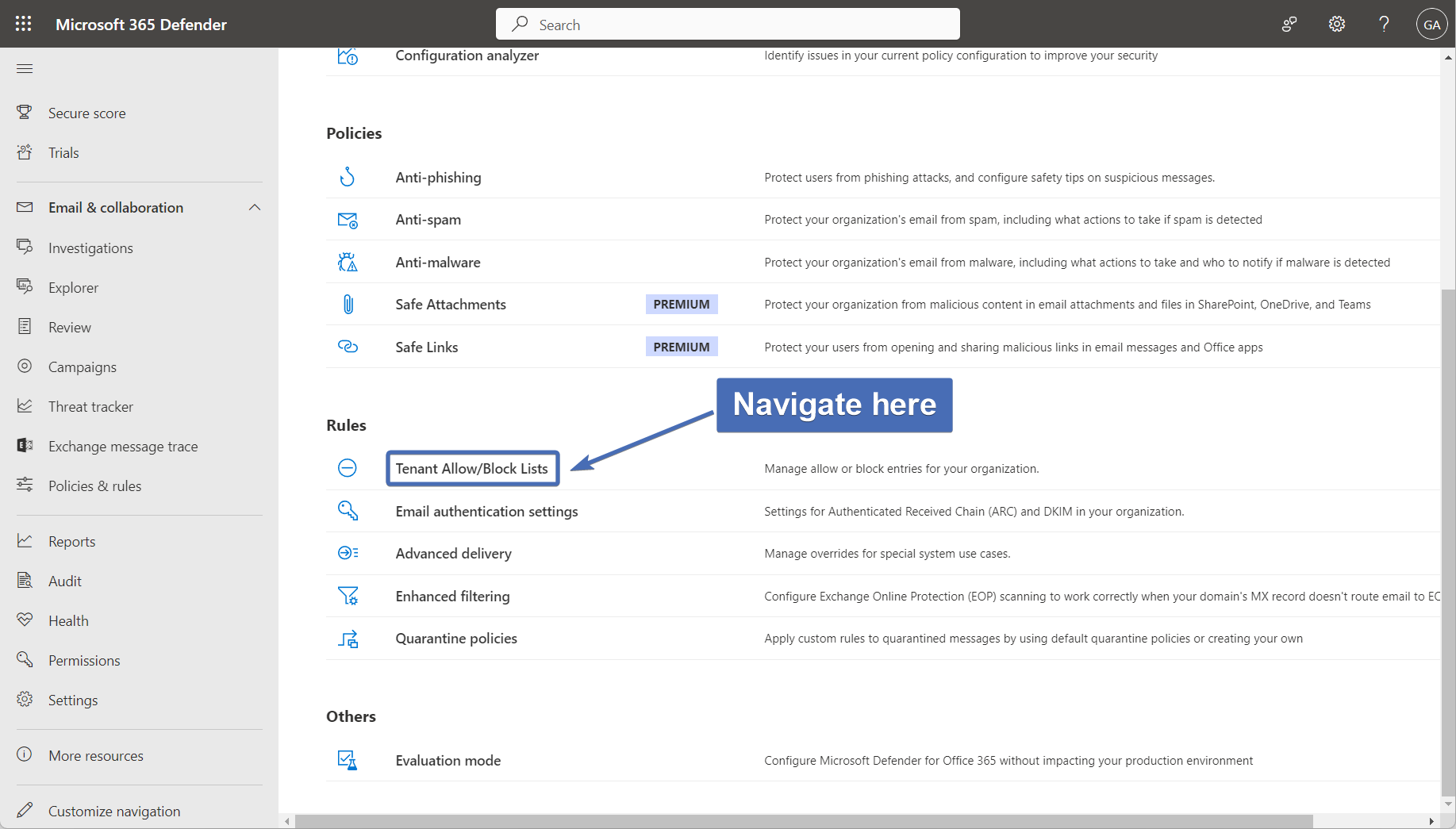Open the Anti-malware policy link

[438, 263]
